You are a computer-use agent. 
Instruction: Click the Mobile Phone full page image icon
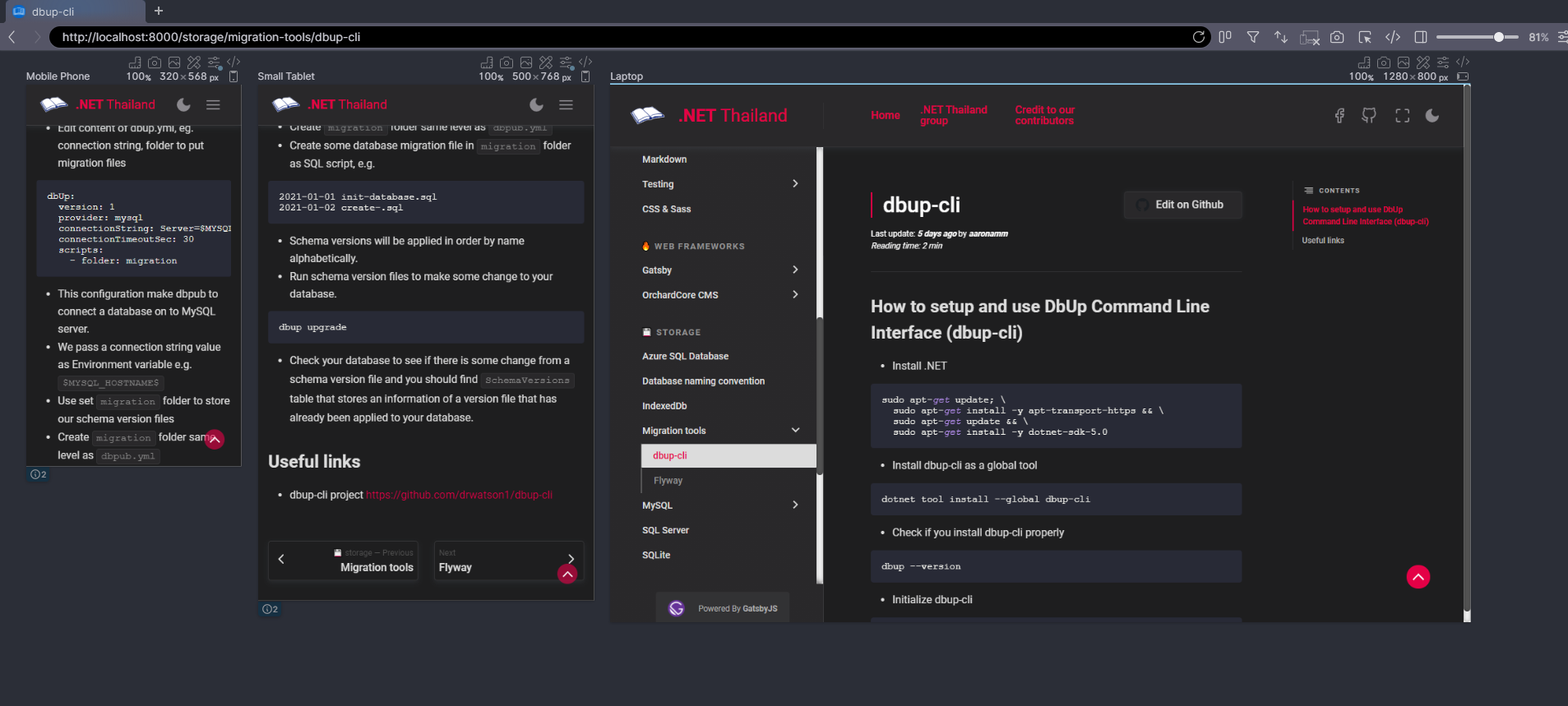point(174,62)
